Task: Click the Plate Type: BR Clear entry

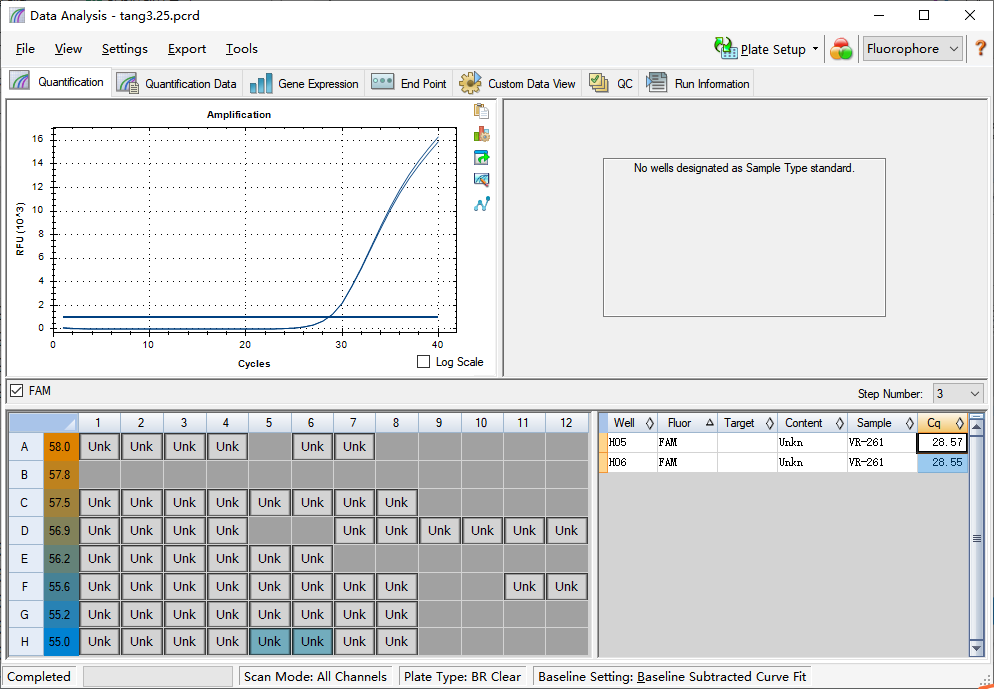Action: pyautogui.click(x=463, y=676)
